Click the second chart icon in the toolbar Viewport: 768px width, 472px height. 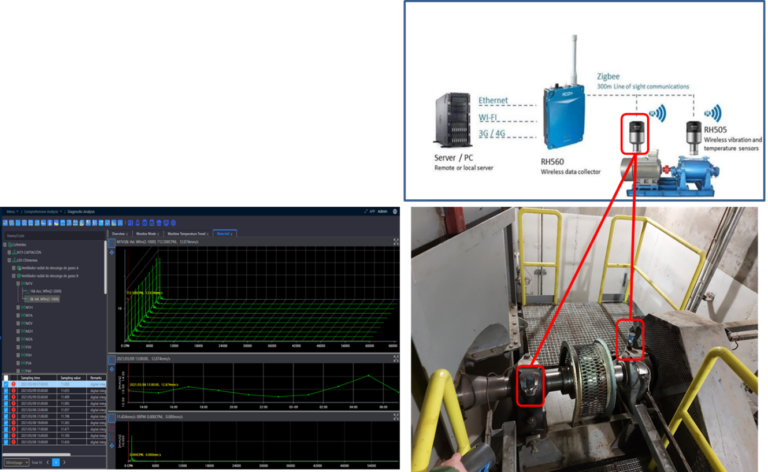pos(12,223)
